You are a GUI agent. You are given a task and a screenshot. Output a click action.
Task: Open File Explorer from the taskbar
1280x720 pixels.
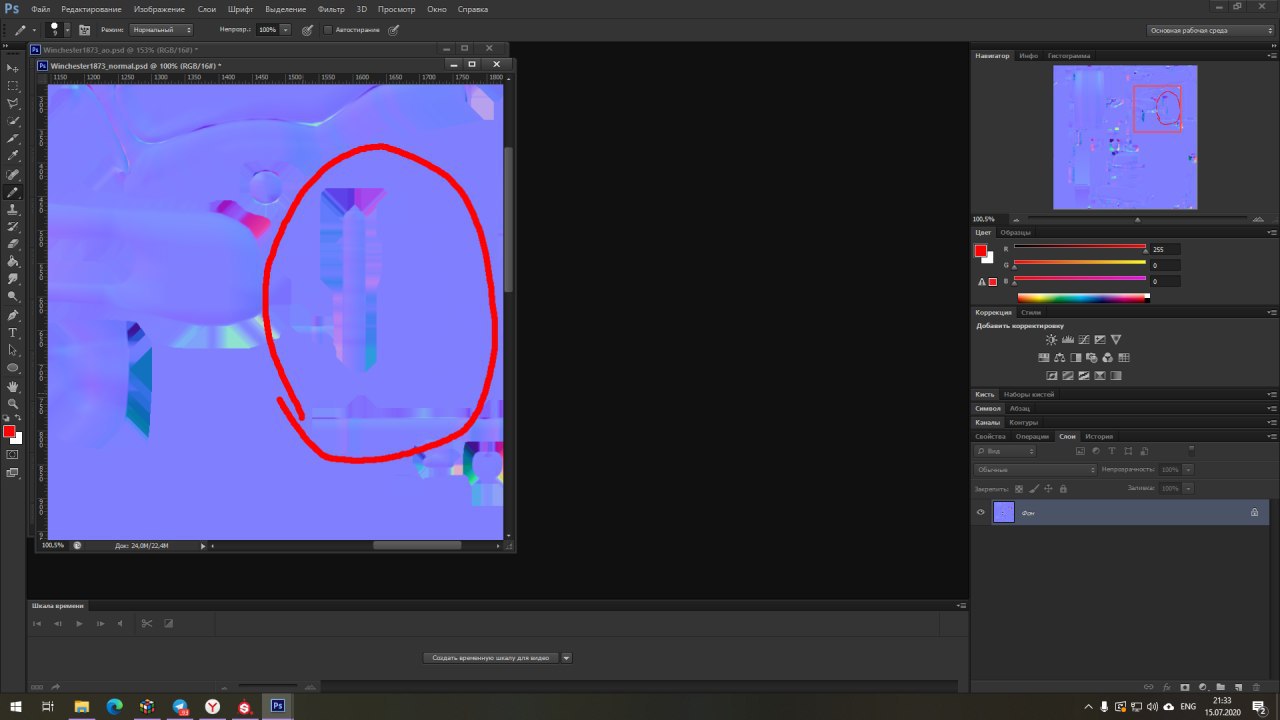click(x=82, y=706)
